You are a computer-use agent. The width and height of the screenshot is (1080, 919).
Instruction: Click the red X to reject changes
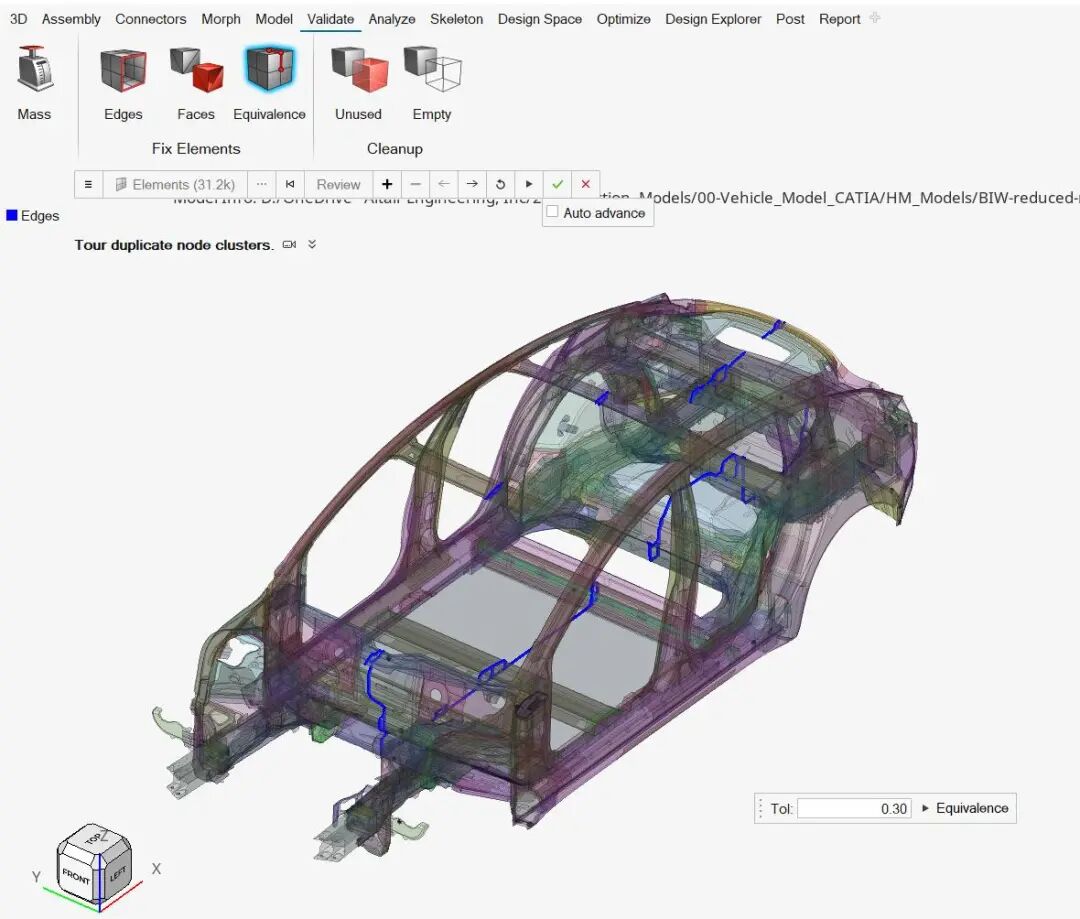click(x=585, y=184)
